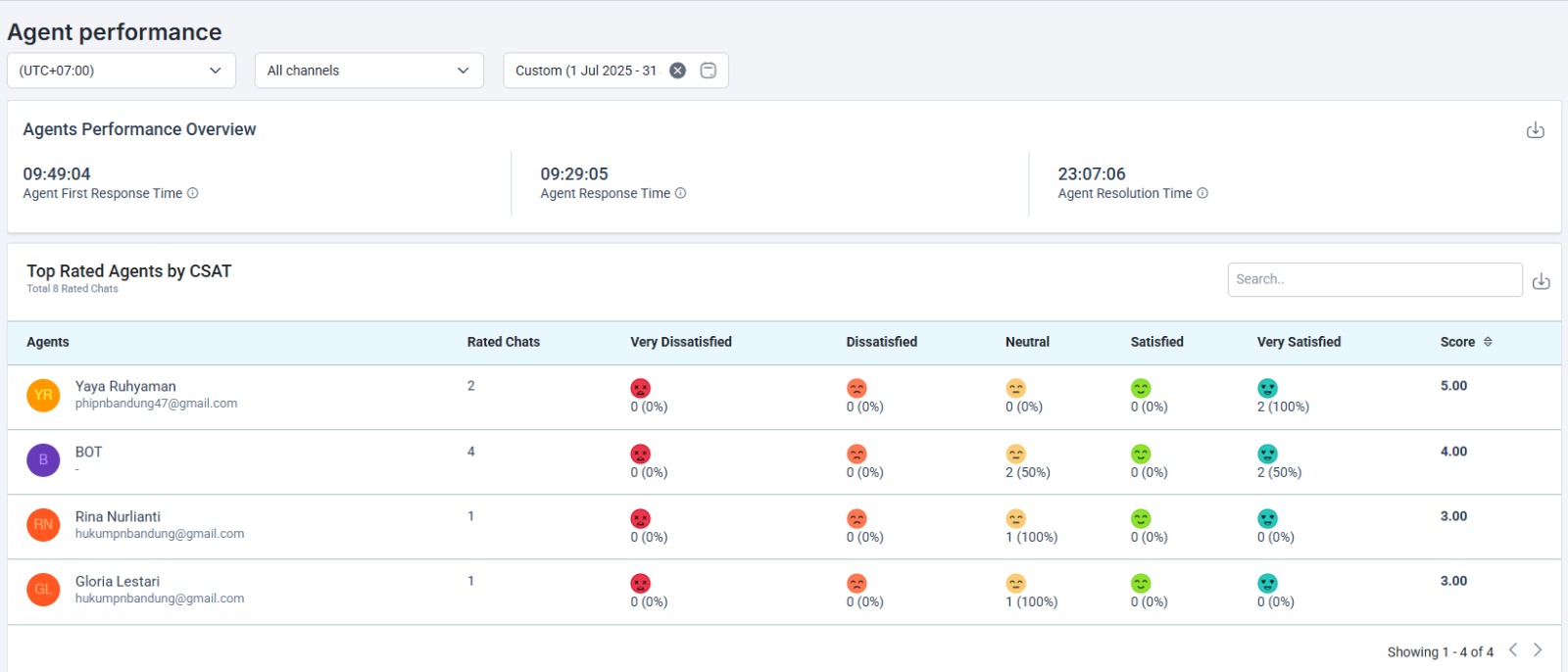Sort the table by Score column
Image resolution: width=1568 pixels, height=672 pixels.
(x=1488, y=342)
